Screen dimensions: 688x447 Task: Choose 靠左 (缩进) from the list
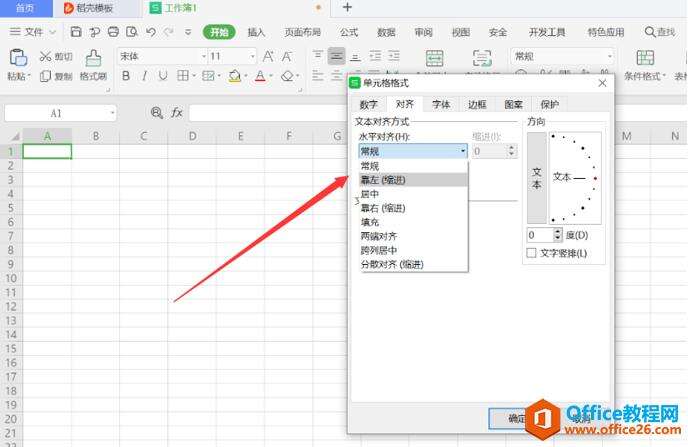pos(413,180)
